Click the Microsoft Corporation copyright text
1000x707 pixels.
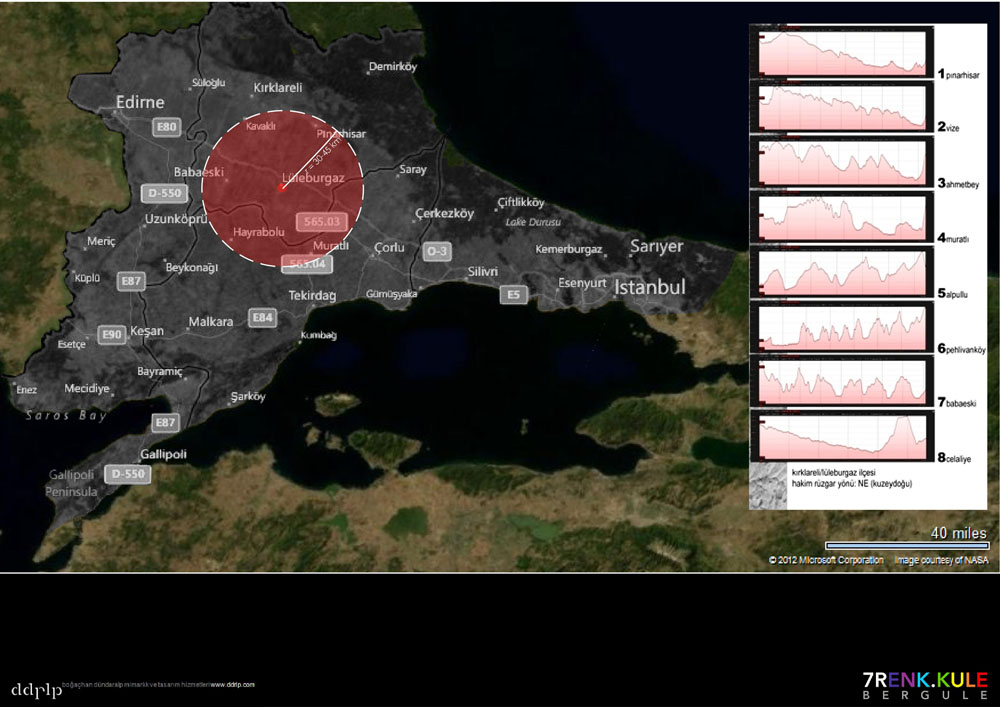(826, 560)
